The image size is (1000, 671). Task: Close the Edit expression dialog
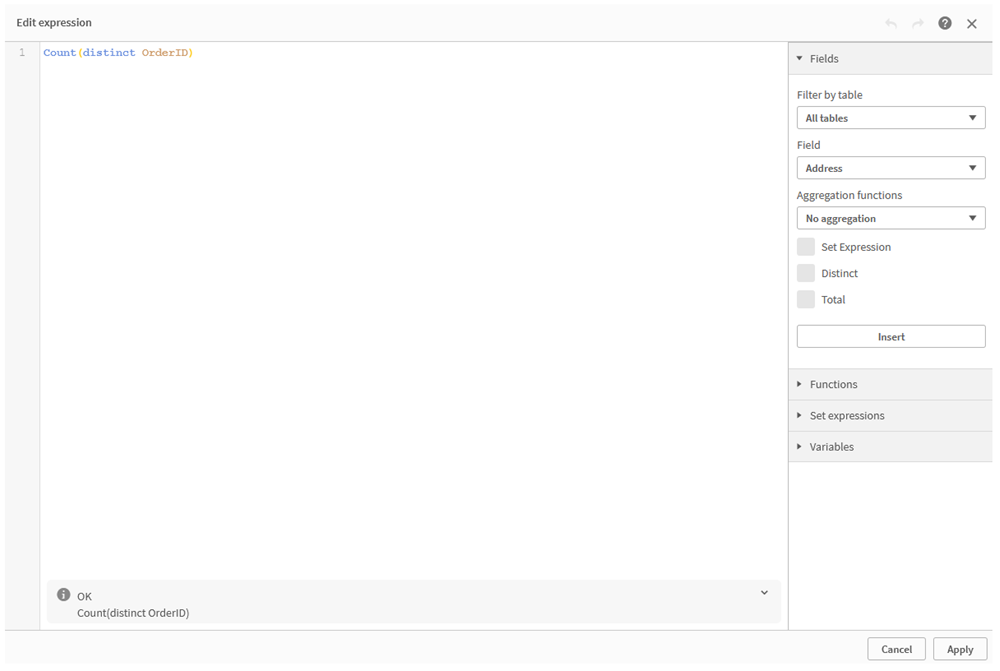pos(971,22)
